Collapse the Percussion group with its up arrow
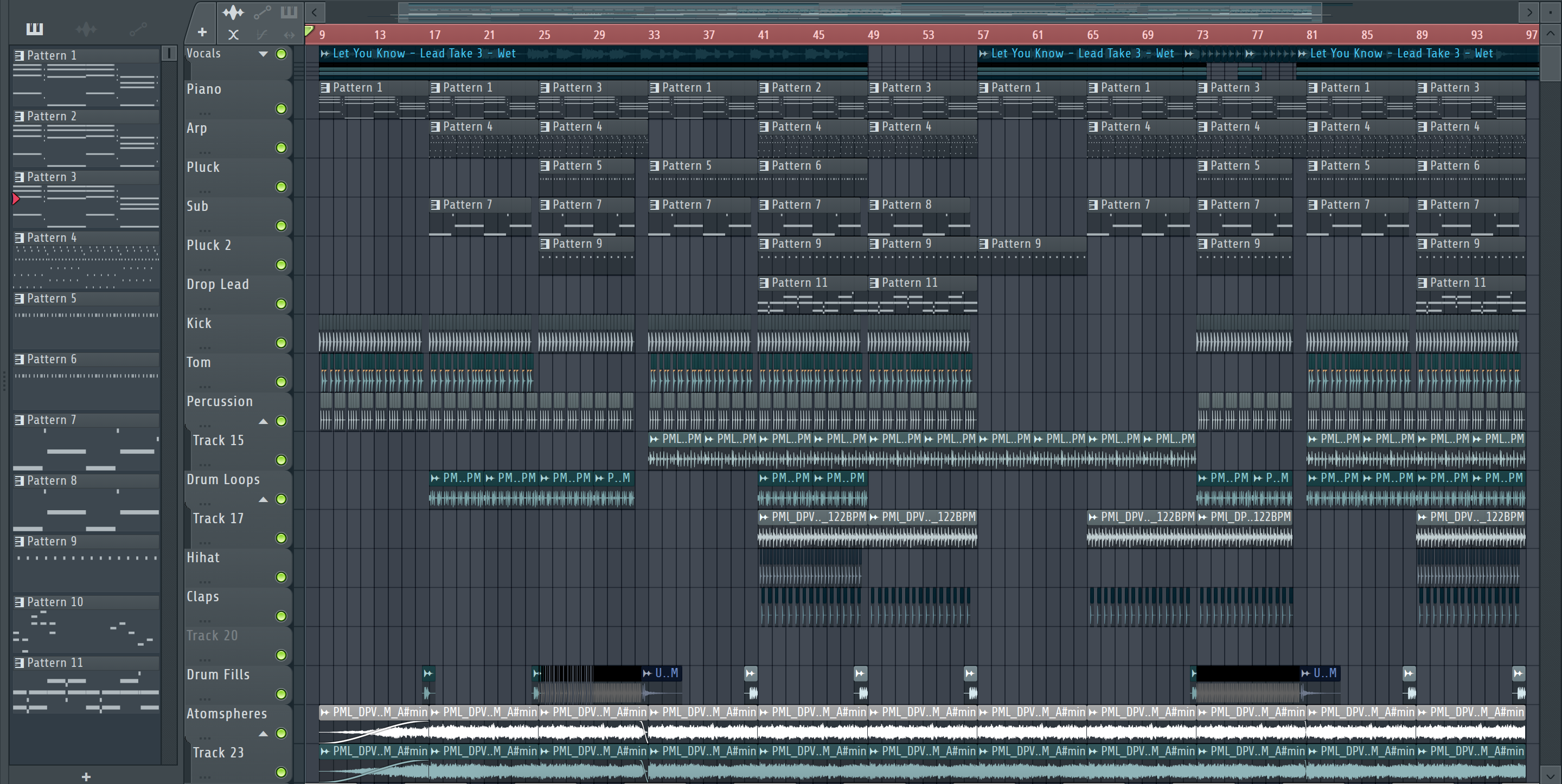 [x=263, y=421]
